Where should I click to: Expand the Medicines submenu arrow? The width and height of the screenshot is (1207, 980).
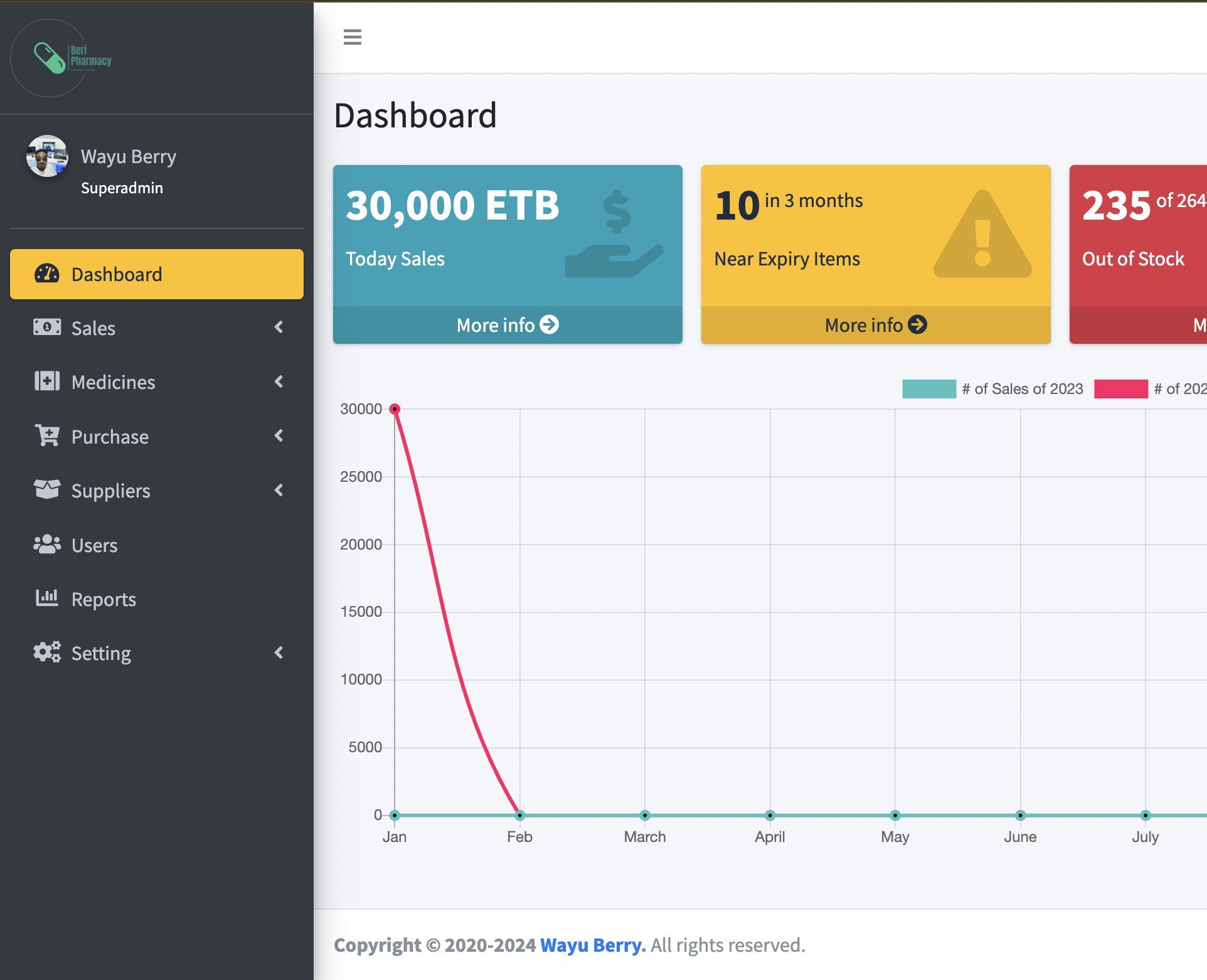pyautogui.click(x=279, y=381)
